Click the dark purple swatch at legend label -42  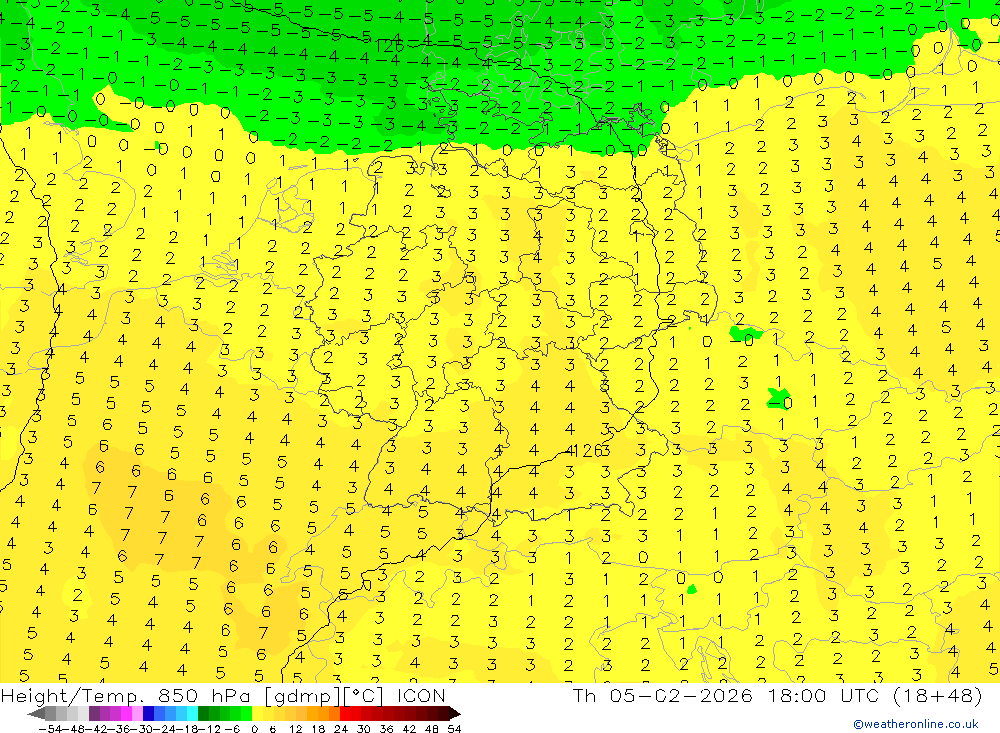click(94, 714)
